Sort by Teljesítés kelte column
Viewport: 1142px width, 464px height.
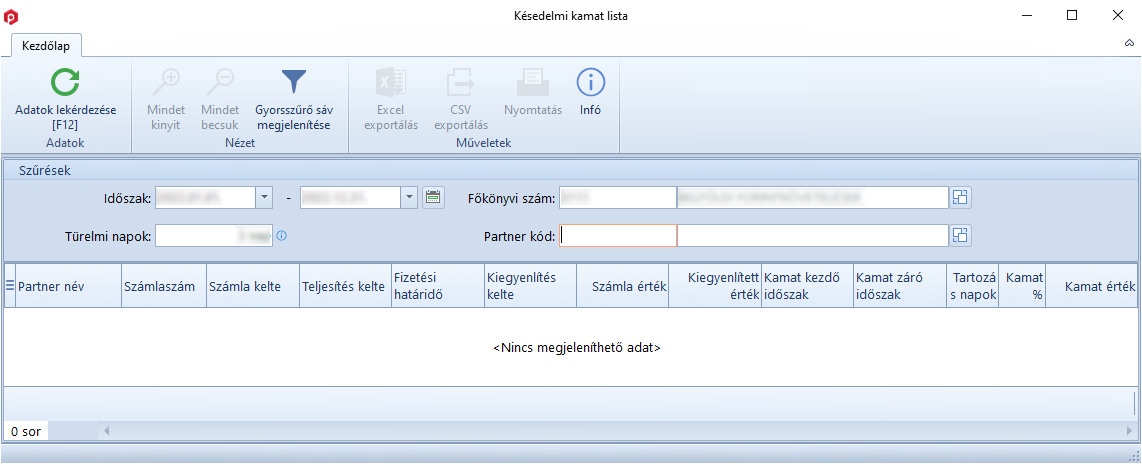(x=345, y=286)
